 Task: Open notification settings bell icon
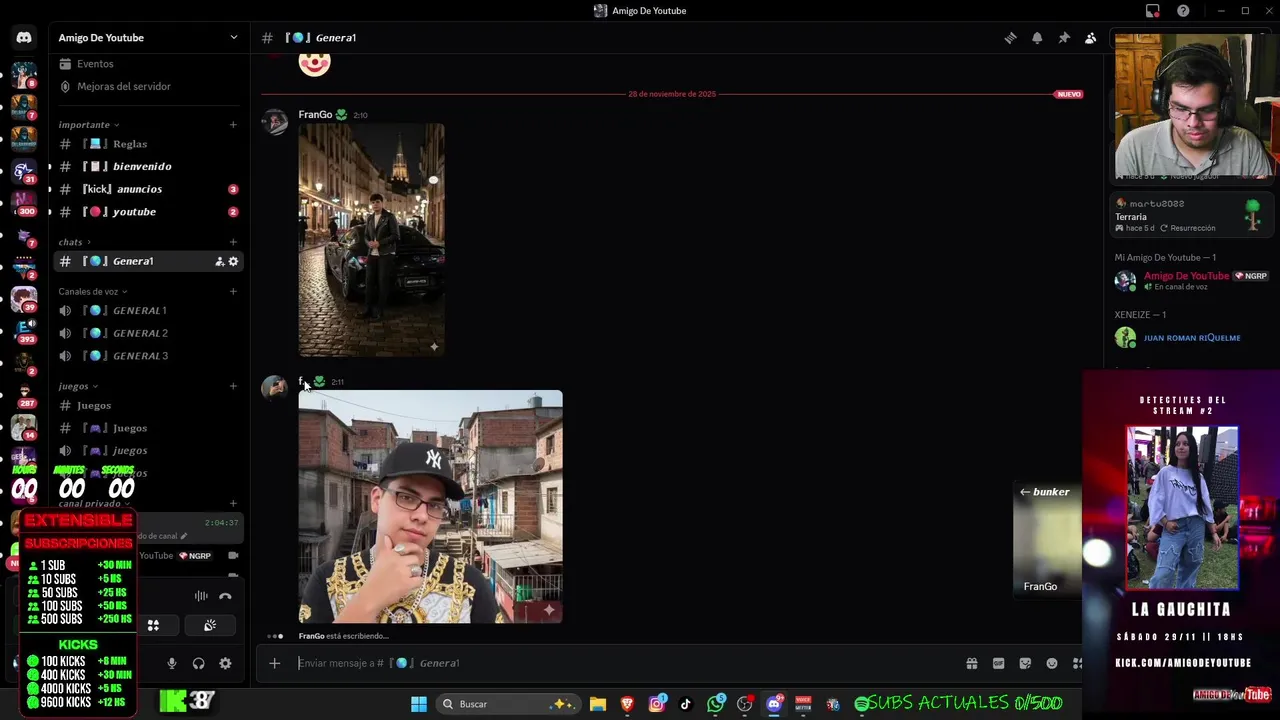(1037, 38)
